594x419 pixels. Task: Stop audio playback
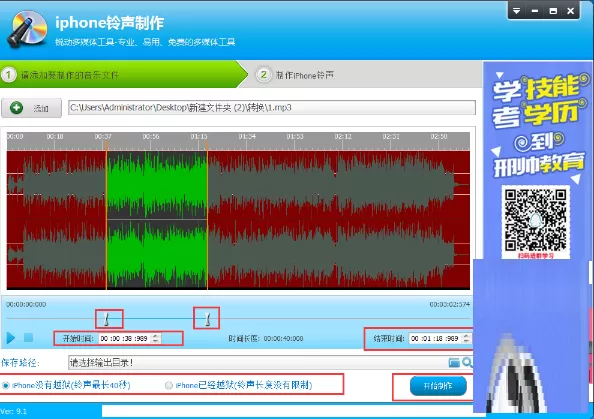28,337
